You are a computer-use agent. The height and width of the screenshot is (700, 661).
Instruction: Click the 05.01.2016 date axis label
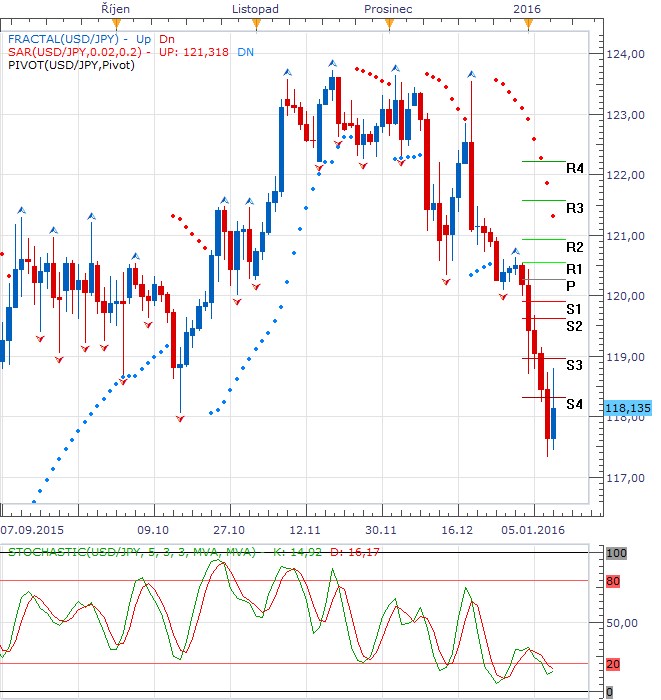click(533, 530)
